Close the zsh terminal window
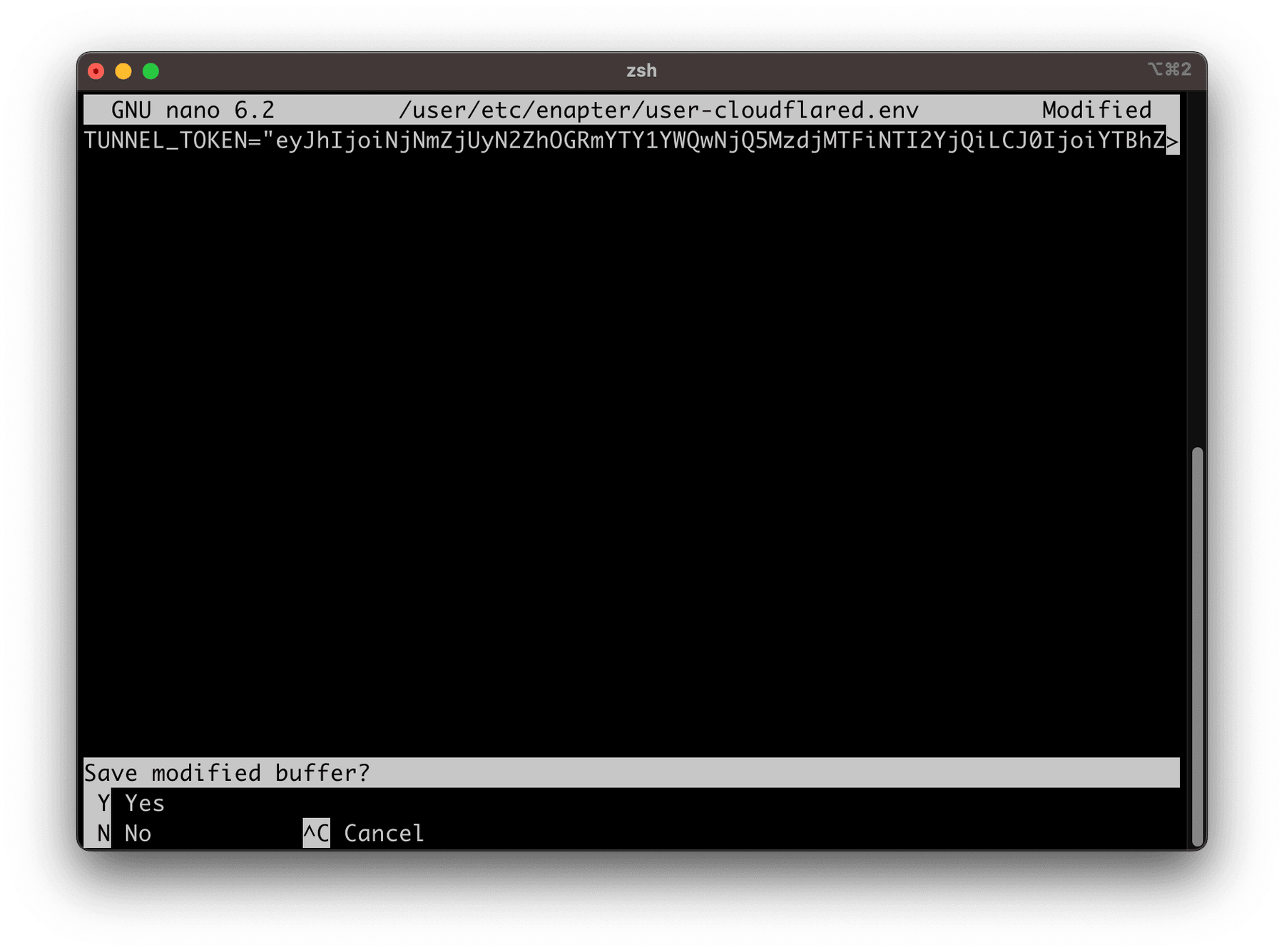1284x952 pixels. pos(96,71)
